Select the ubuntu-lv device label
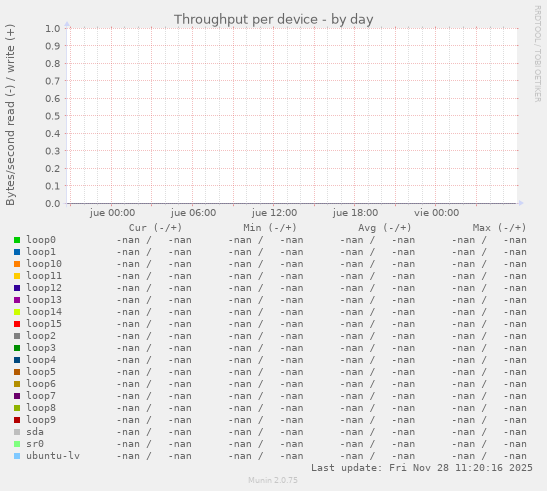This screenshot has height=491, width=547. coord(53,456)
